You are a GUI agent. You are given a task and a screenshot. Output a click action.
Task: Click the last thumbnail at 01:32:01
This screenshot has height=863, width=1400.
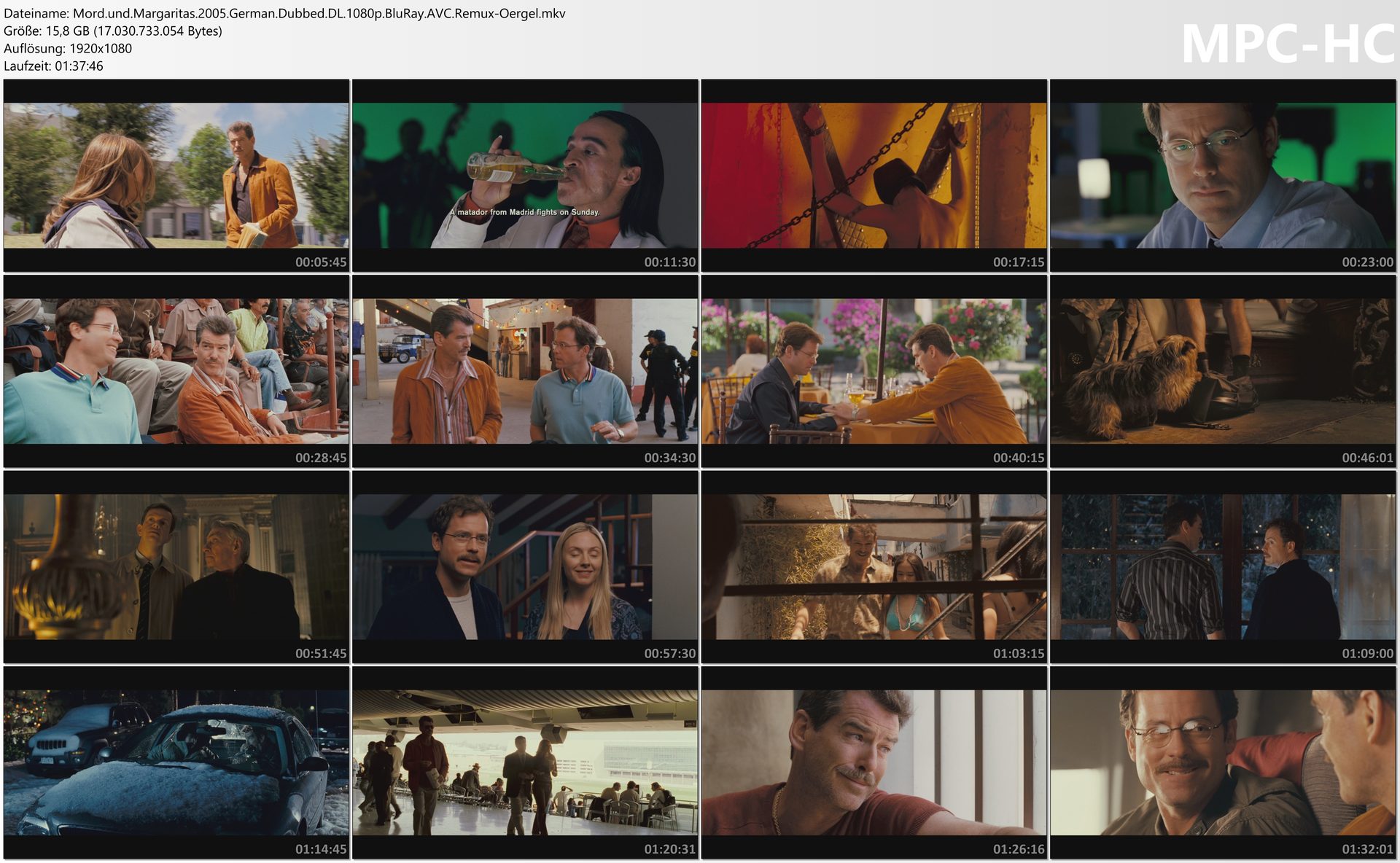click(1222, 762)
